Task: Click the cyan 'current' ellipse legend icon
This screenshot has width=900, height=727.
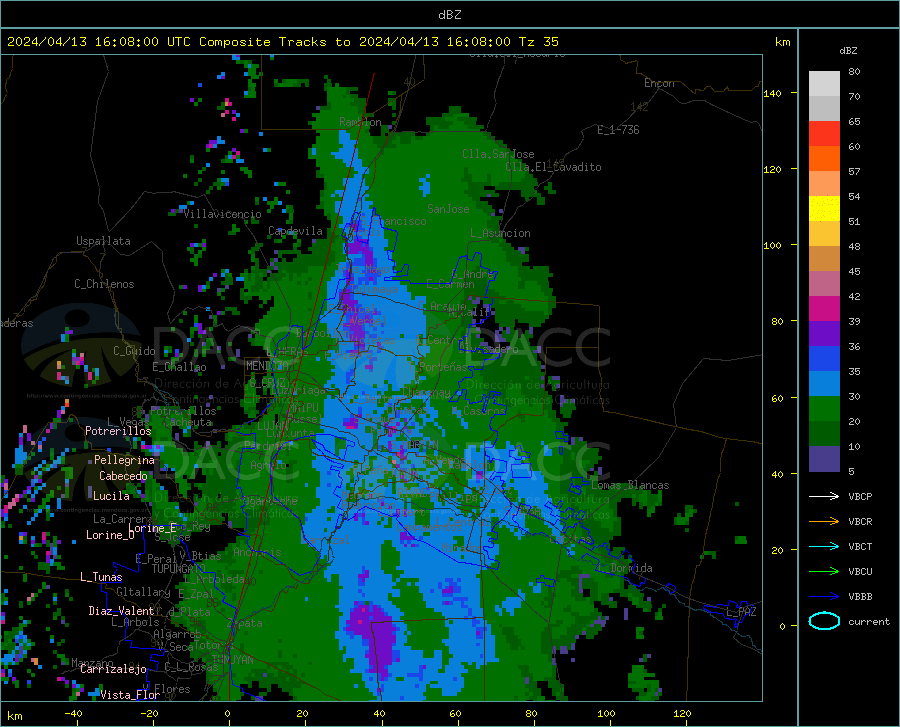Action: click(x=824, y=621)
